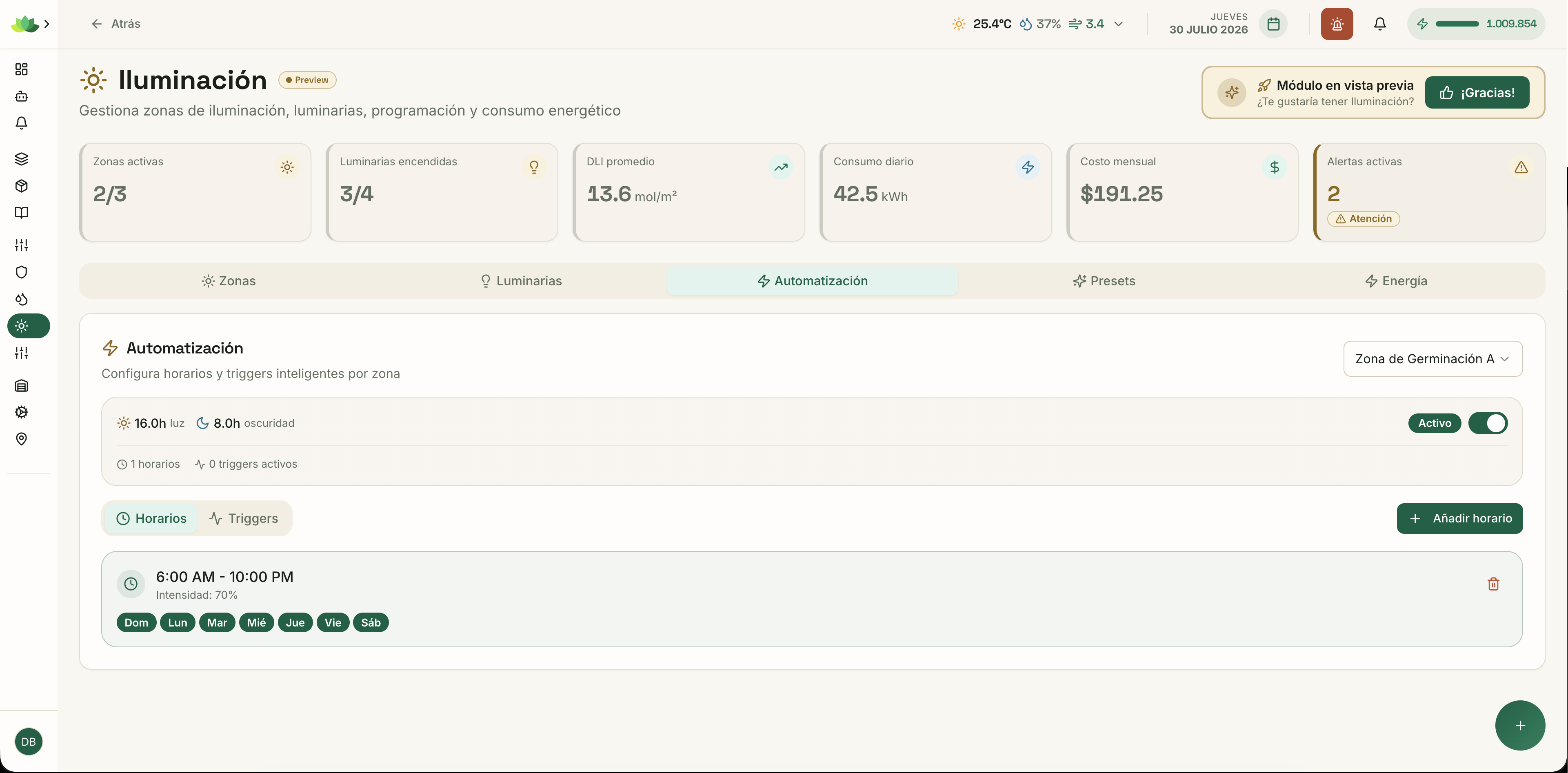
Task: Open the shield icon in sidebar
Action: tap(21, 272)
